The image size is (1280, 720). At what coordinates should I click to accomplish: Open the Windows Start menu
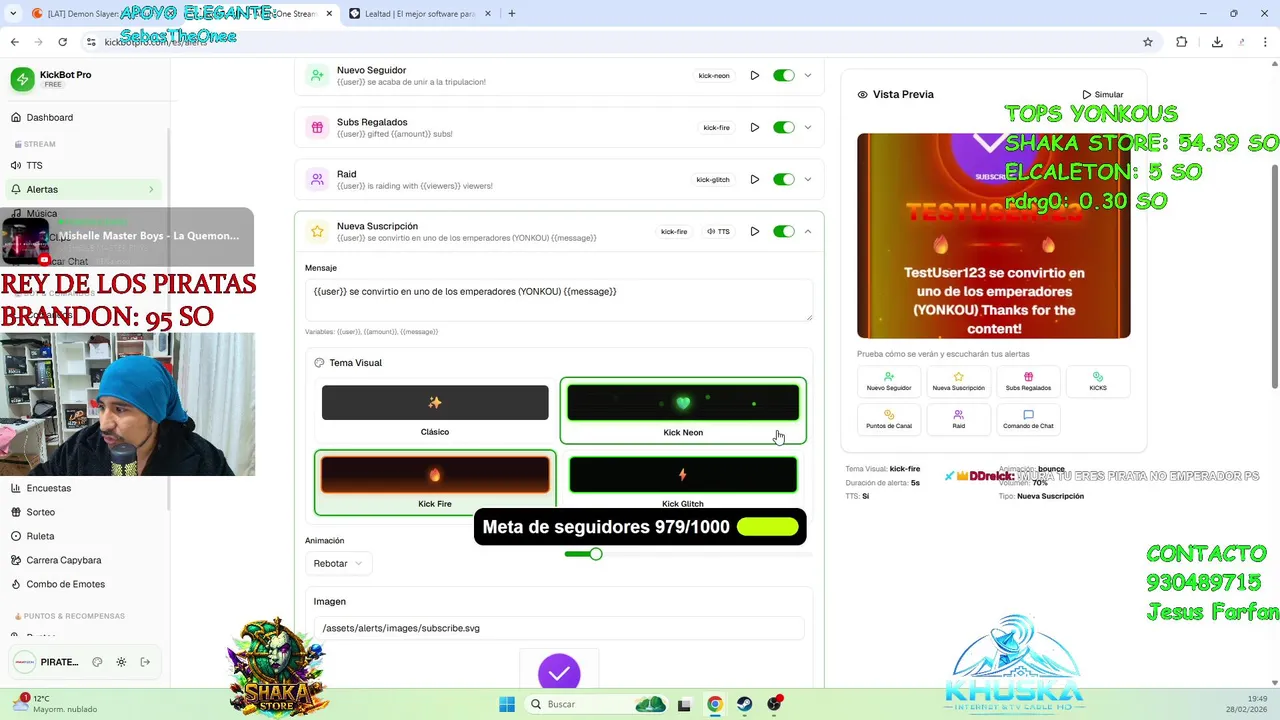pos(507,704)
